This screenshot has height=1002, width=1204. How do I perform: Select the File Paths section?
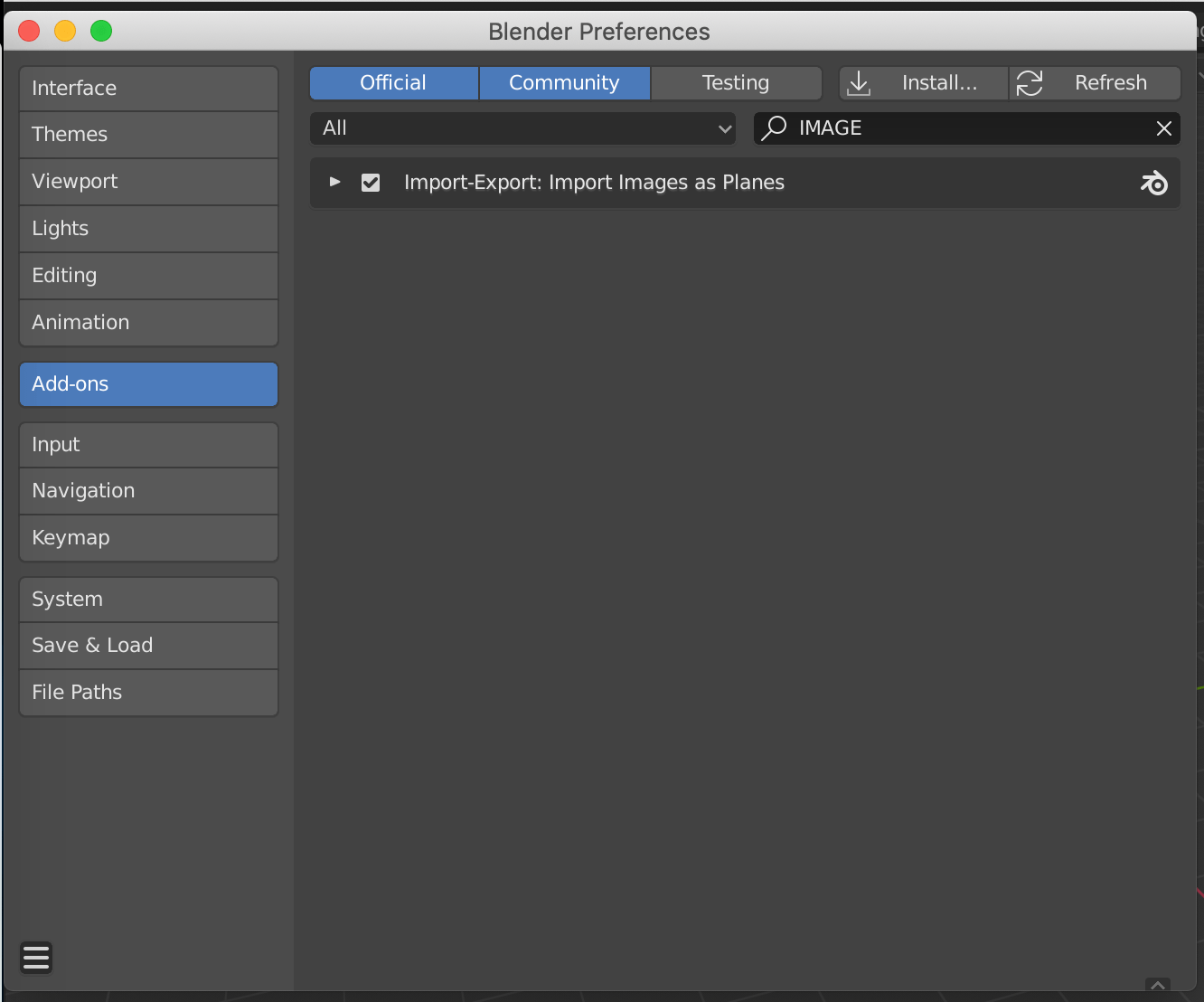coord(148,693)
